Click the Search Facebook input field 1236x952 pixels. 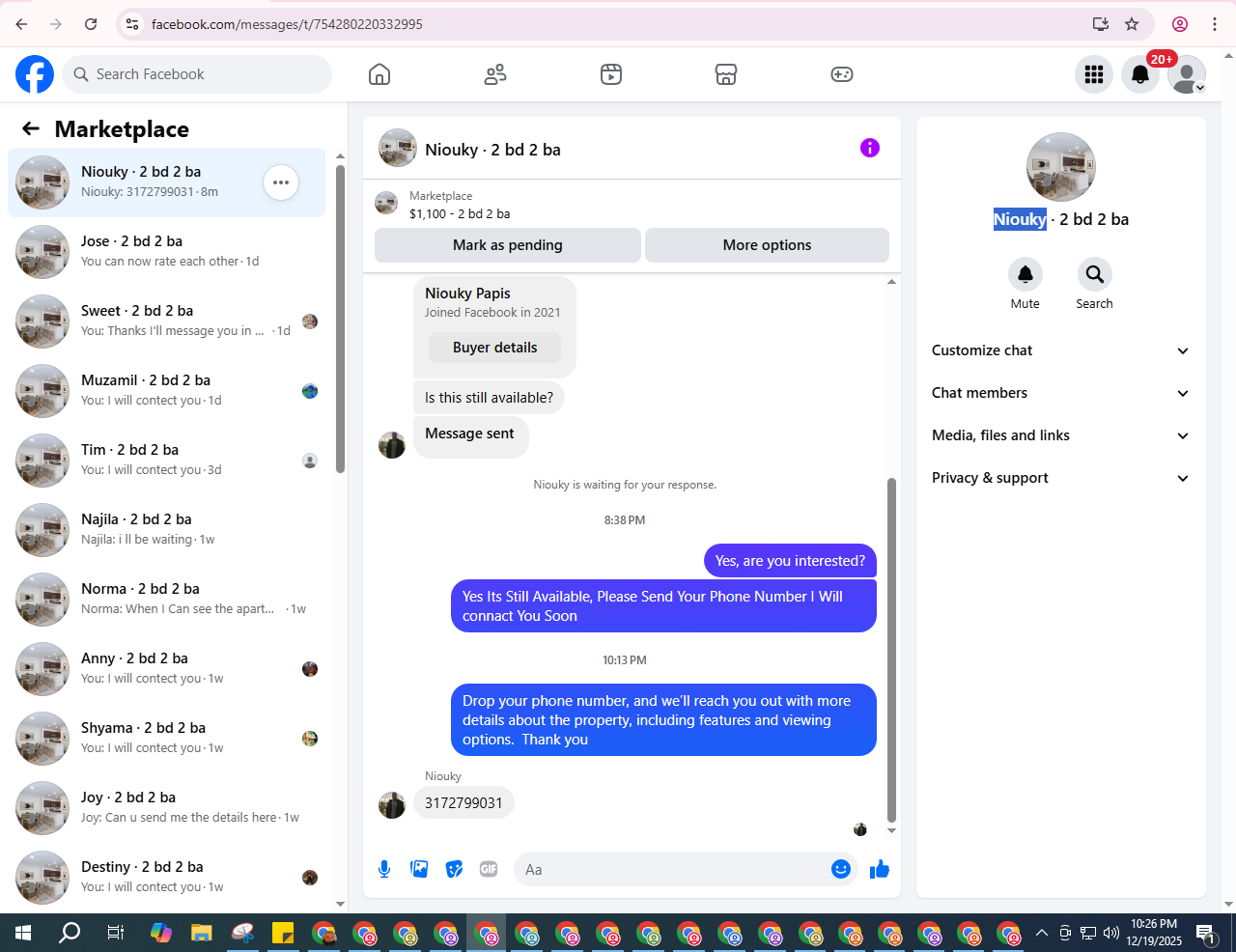pyautogui.click(x=197, y=74)
